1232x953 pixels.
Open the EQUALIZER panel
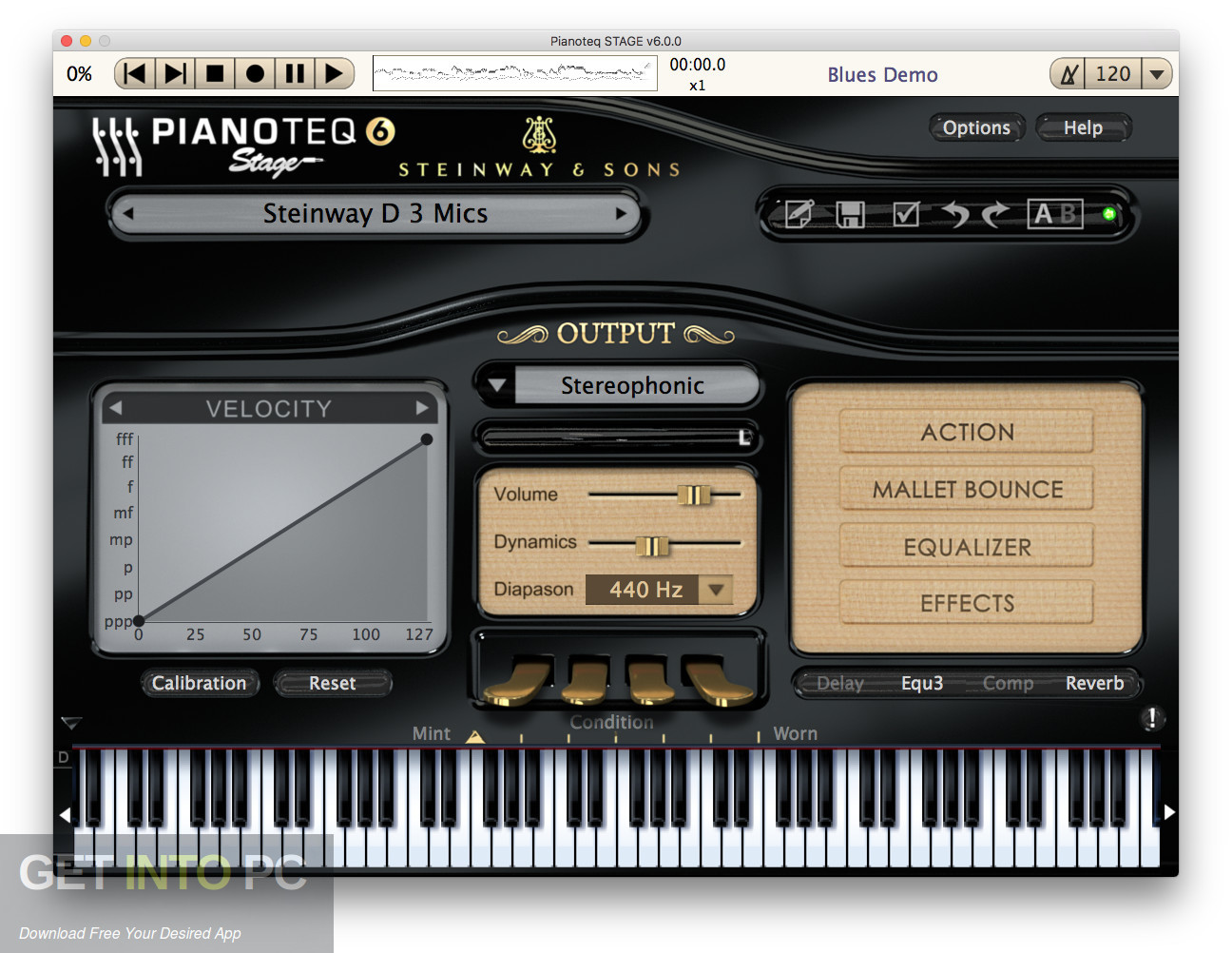click(x=967, y=547)
